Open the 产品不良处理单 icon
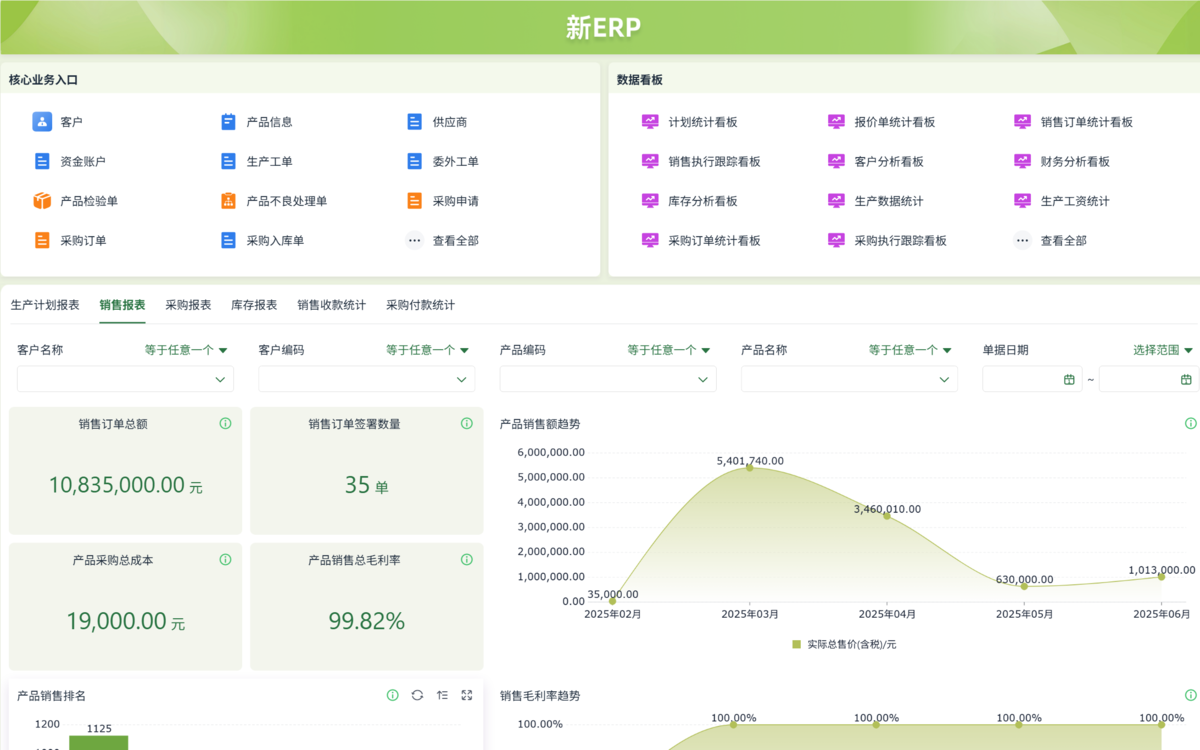Screen dimensions: 1200x750 pyautogui.click(x=228, y=201)
